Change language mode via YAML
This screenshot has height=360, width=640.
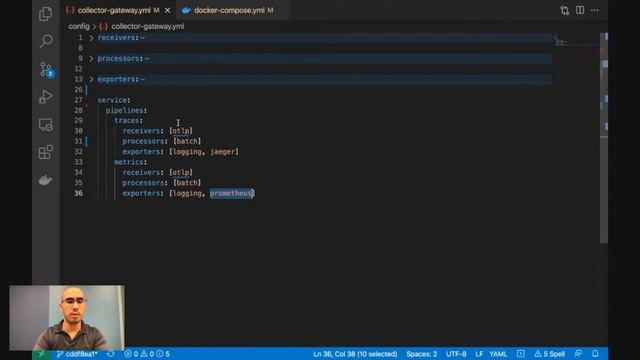click(x=498, y=354)
